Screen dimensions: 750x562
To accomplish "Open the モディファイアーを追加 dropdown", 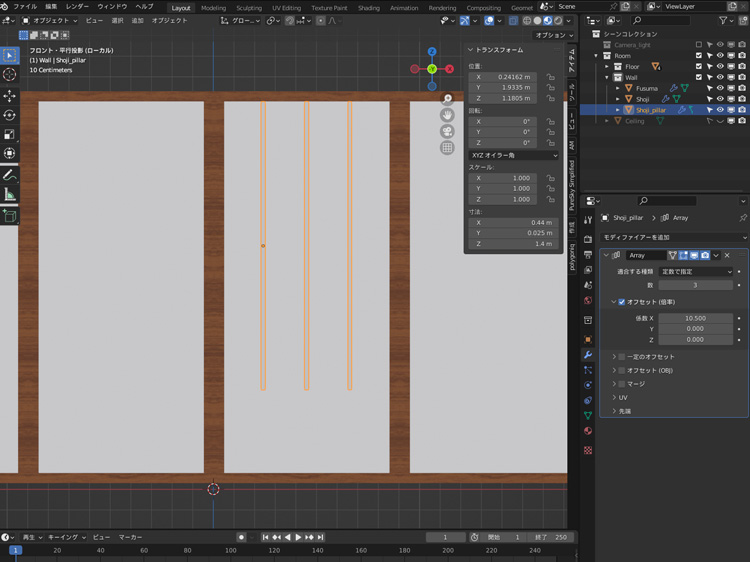I will pos(672,237).
